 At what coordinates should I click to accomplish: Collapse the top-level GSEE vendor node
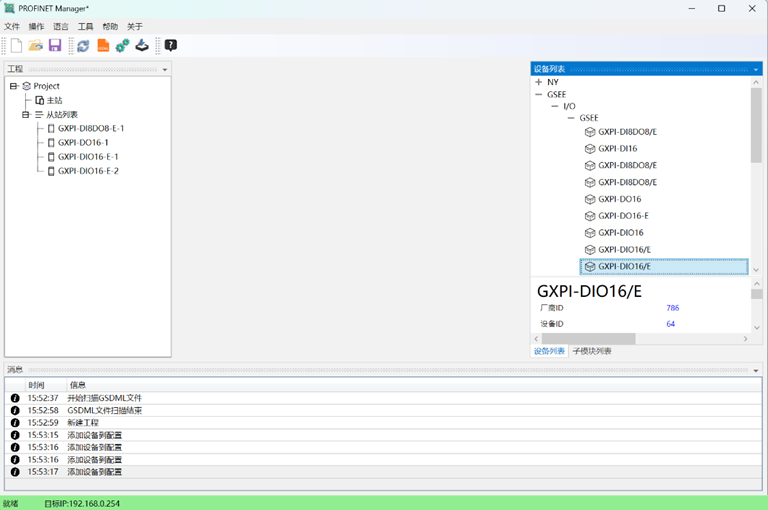pyautogui.click(x=539, y=95)
